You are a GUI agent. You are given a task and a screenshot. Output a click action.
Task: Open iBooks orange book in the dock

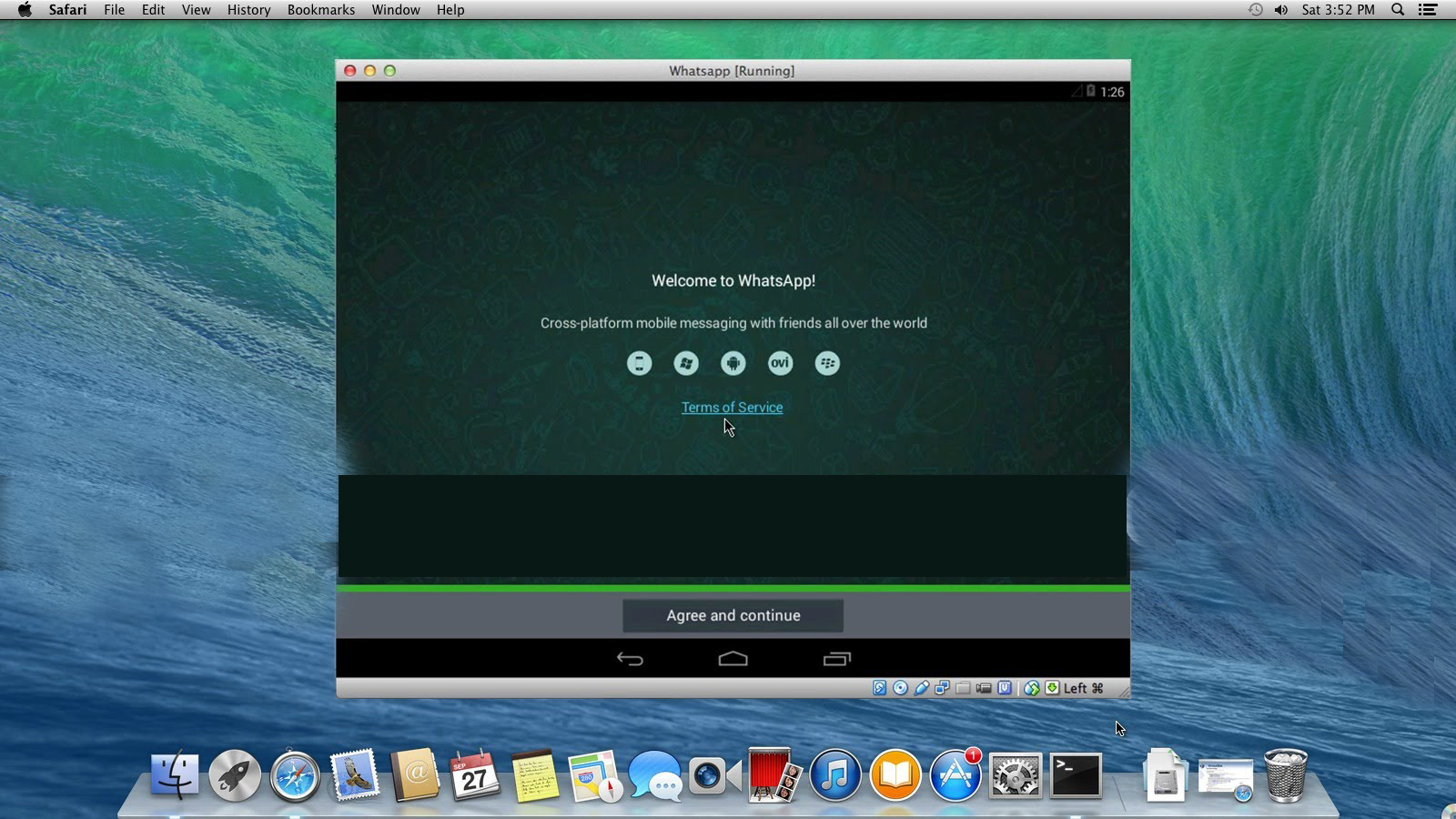pos(895,775)
